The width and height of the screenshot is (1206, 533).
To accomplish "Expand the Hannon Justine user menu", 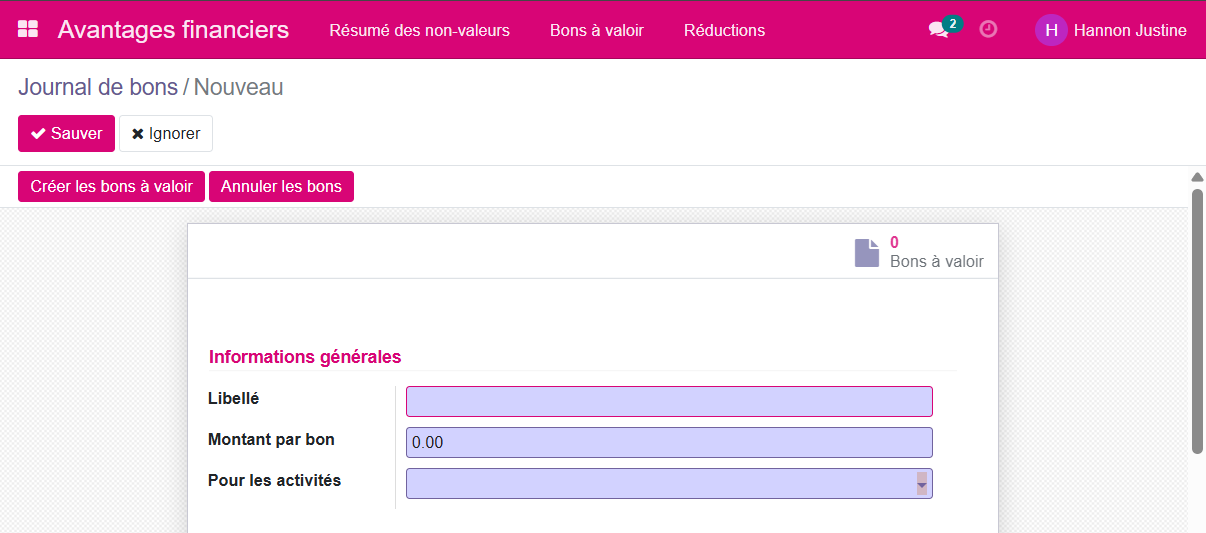I will tap(1129, 30).
